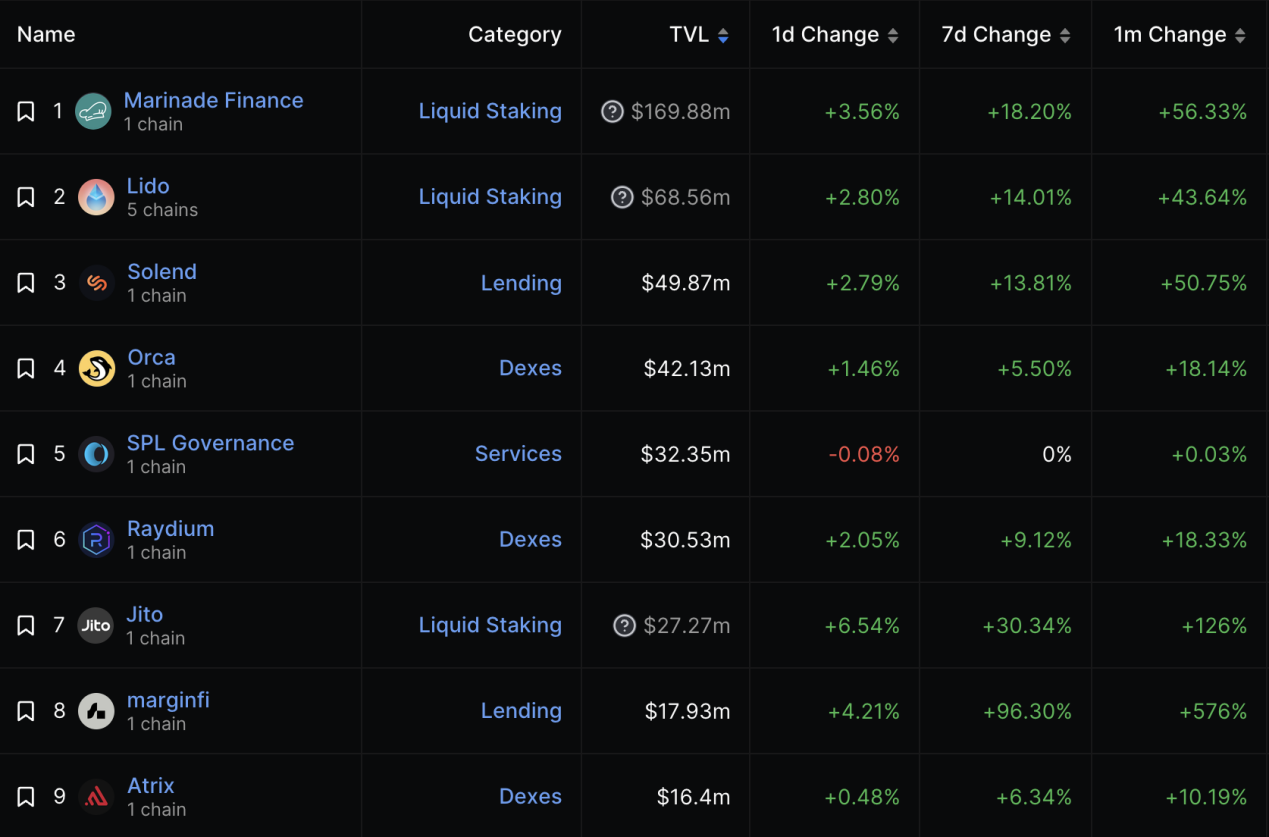Open Solend protocol page
Viewport: 1269px width, 837px height.
pos(162,272)
